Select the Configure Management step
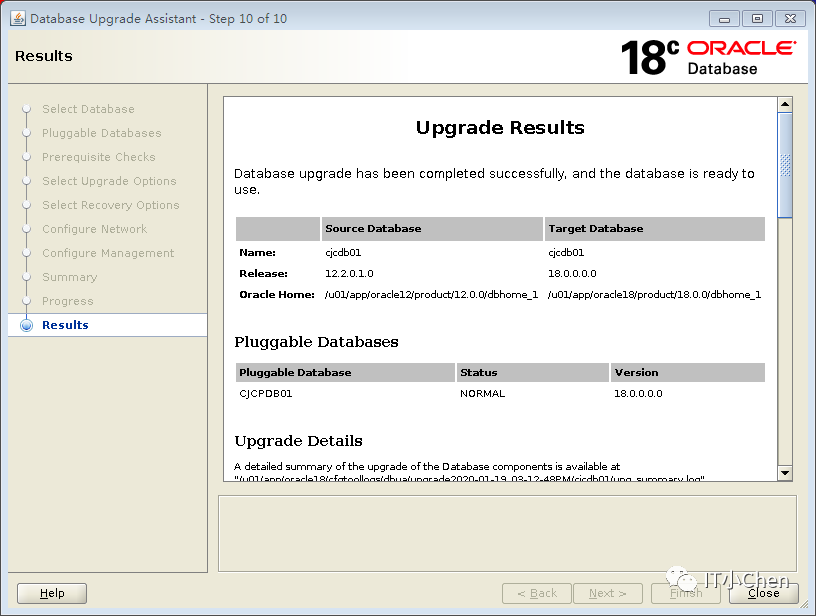The image size is (816, 616). pyautogui.click(x=108, y=253)
